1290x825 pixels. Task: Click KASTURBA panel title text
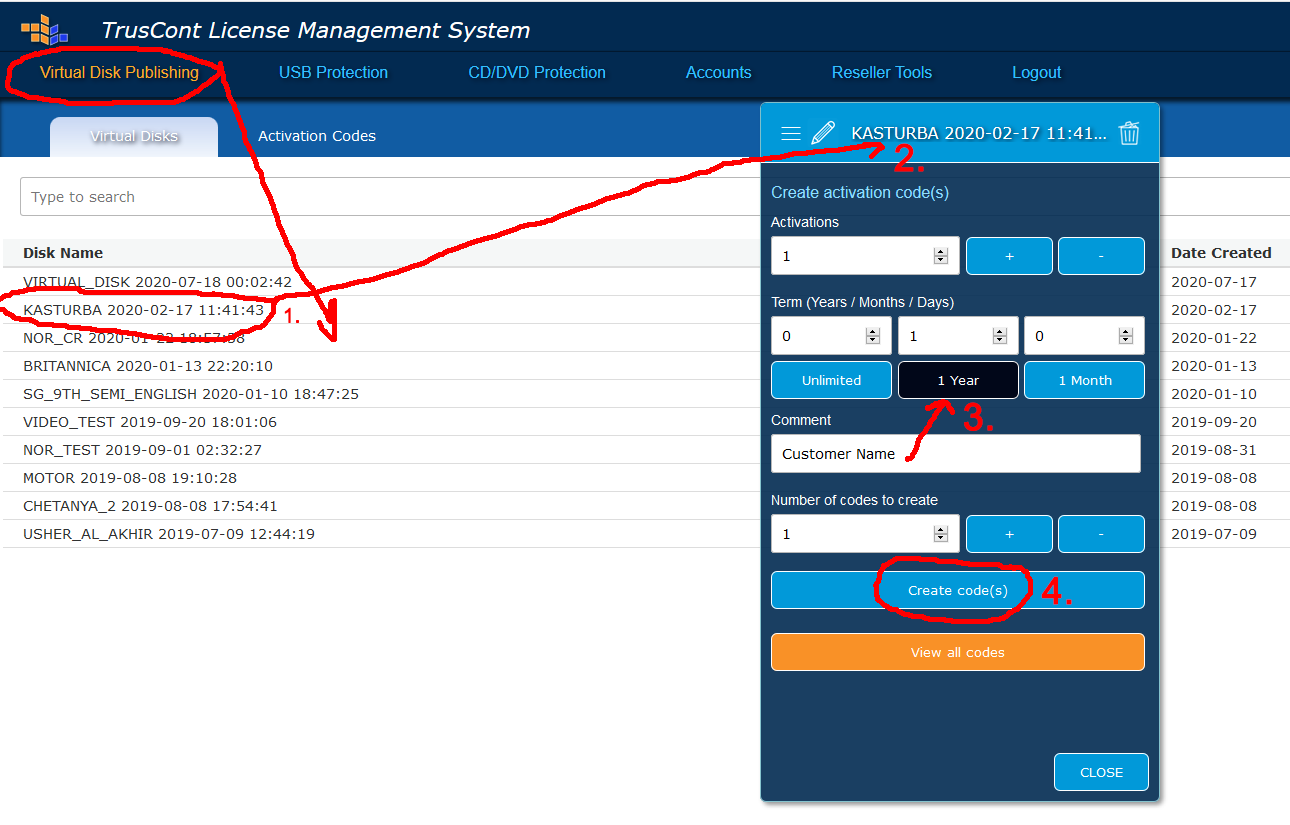[979, 133]
